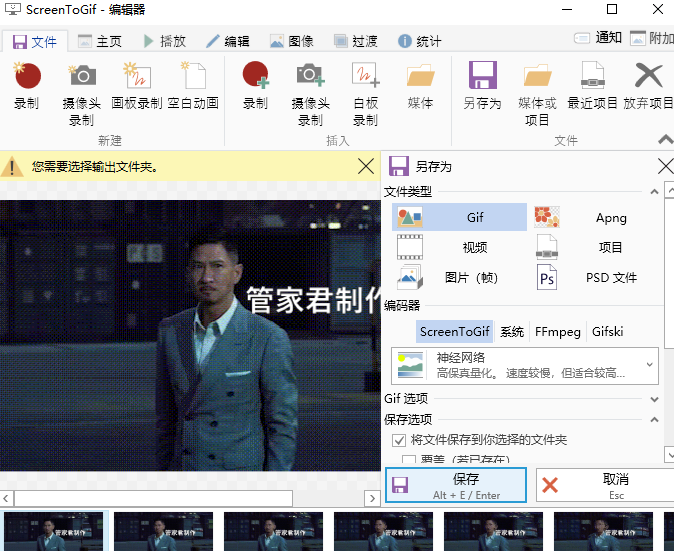Select 视频 video file type
Viewport: 674px width, 551px height.
pyautogui.click(x=459, y=247)
